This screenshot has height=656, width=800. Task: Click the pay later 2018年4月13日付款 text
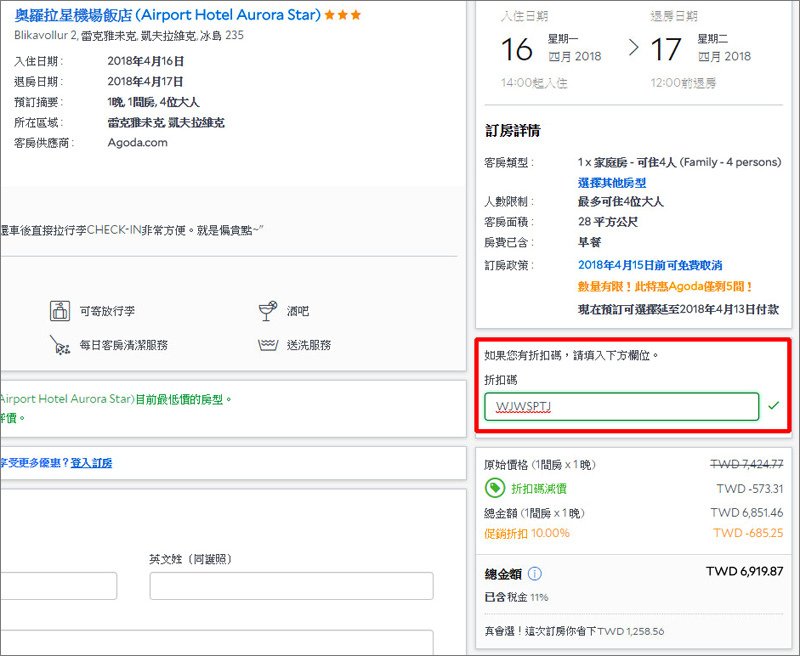pos(679,309)
